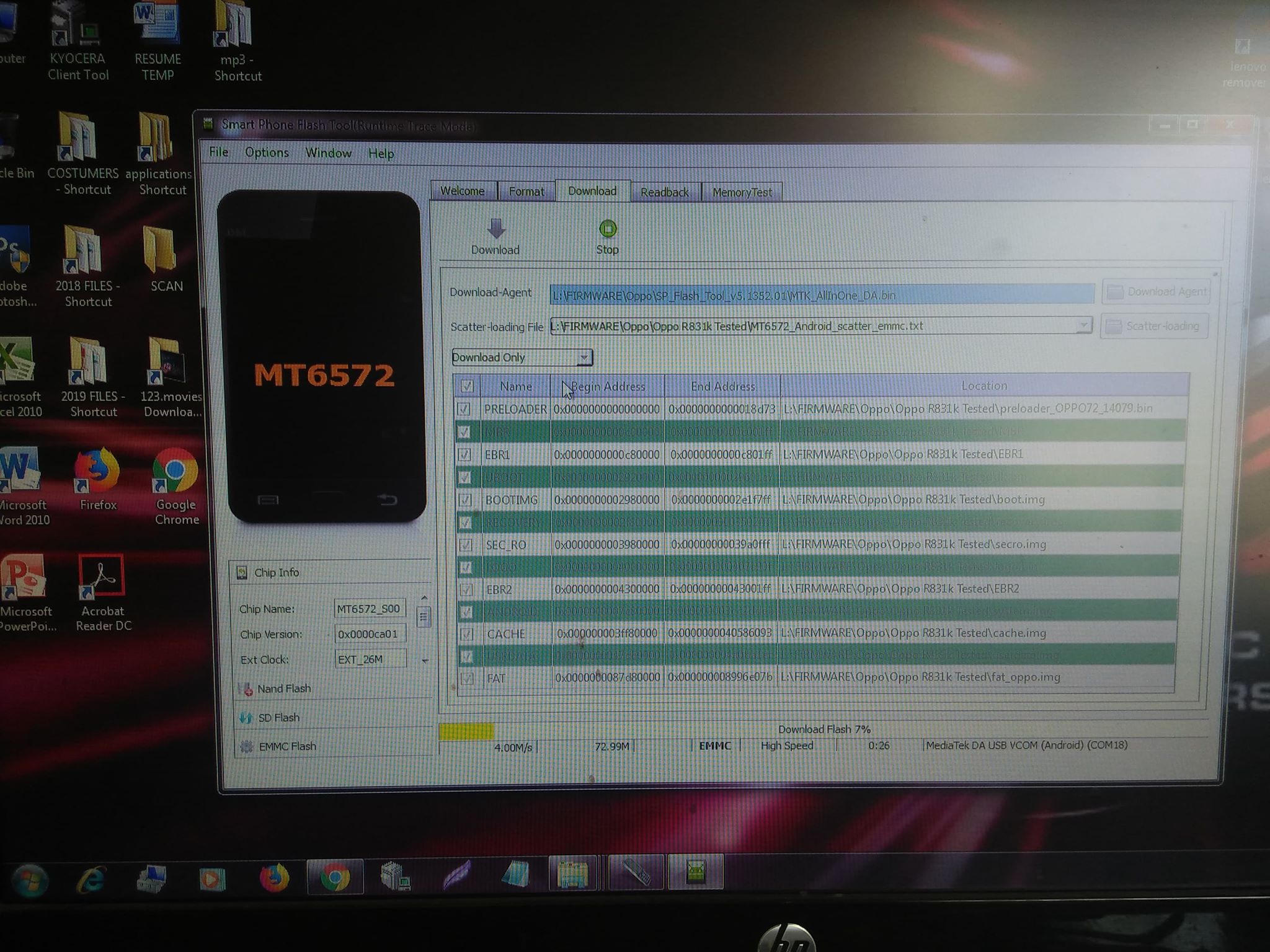Expand the Scatter-loading File path dropdown
The image size is (1270, 952).
1083,325
